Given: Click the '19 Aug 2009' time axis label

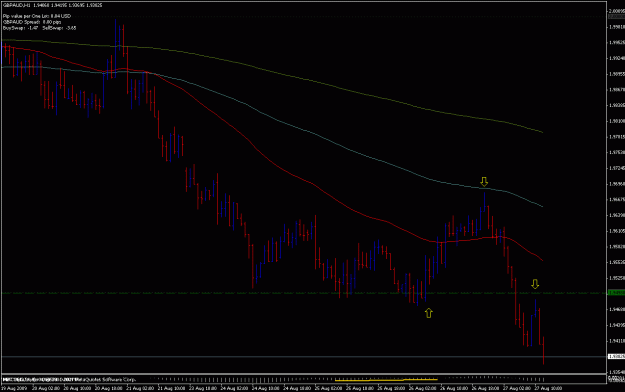Looking at the screenshot, I should click(14, 388).
